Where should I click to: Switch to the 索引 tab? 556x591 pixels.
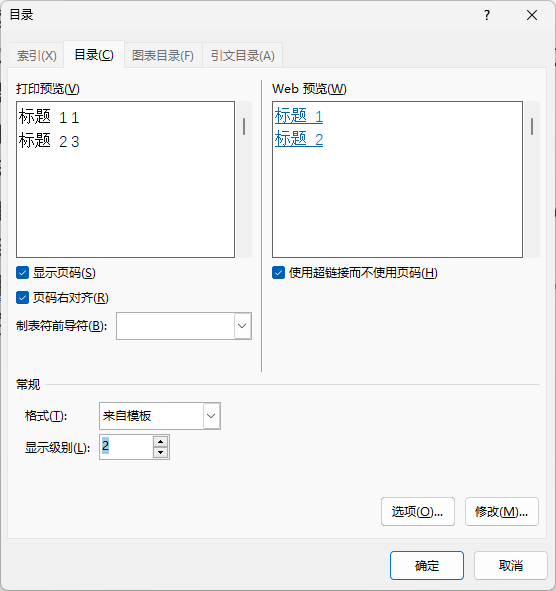point(37,55)
